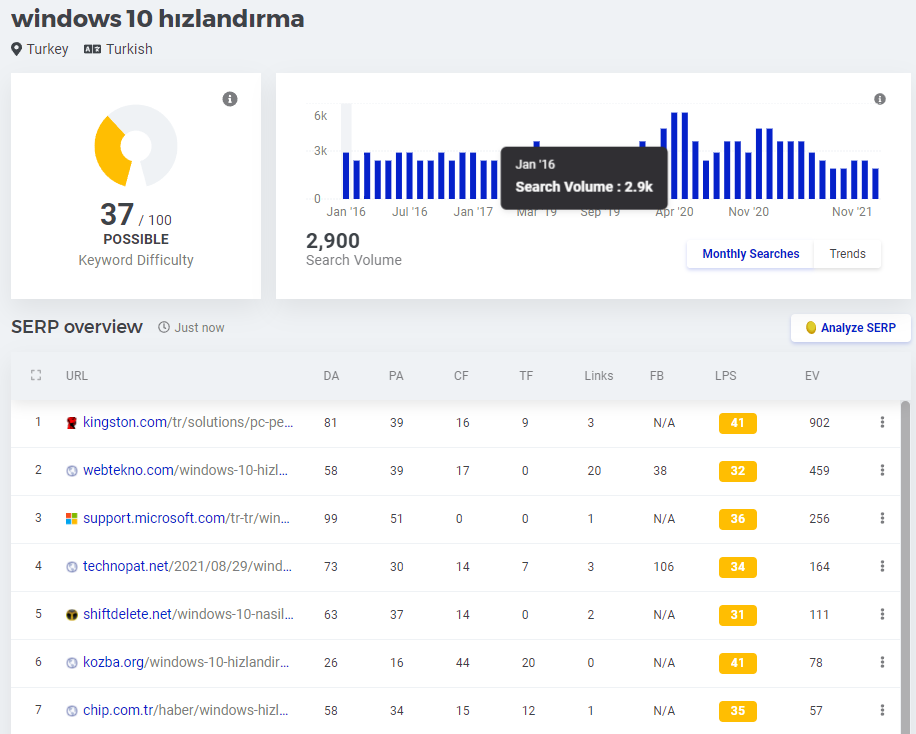Click the yellow LPS 41 badge for kingston.com

click(x=737, y=423)
